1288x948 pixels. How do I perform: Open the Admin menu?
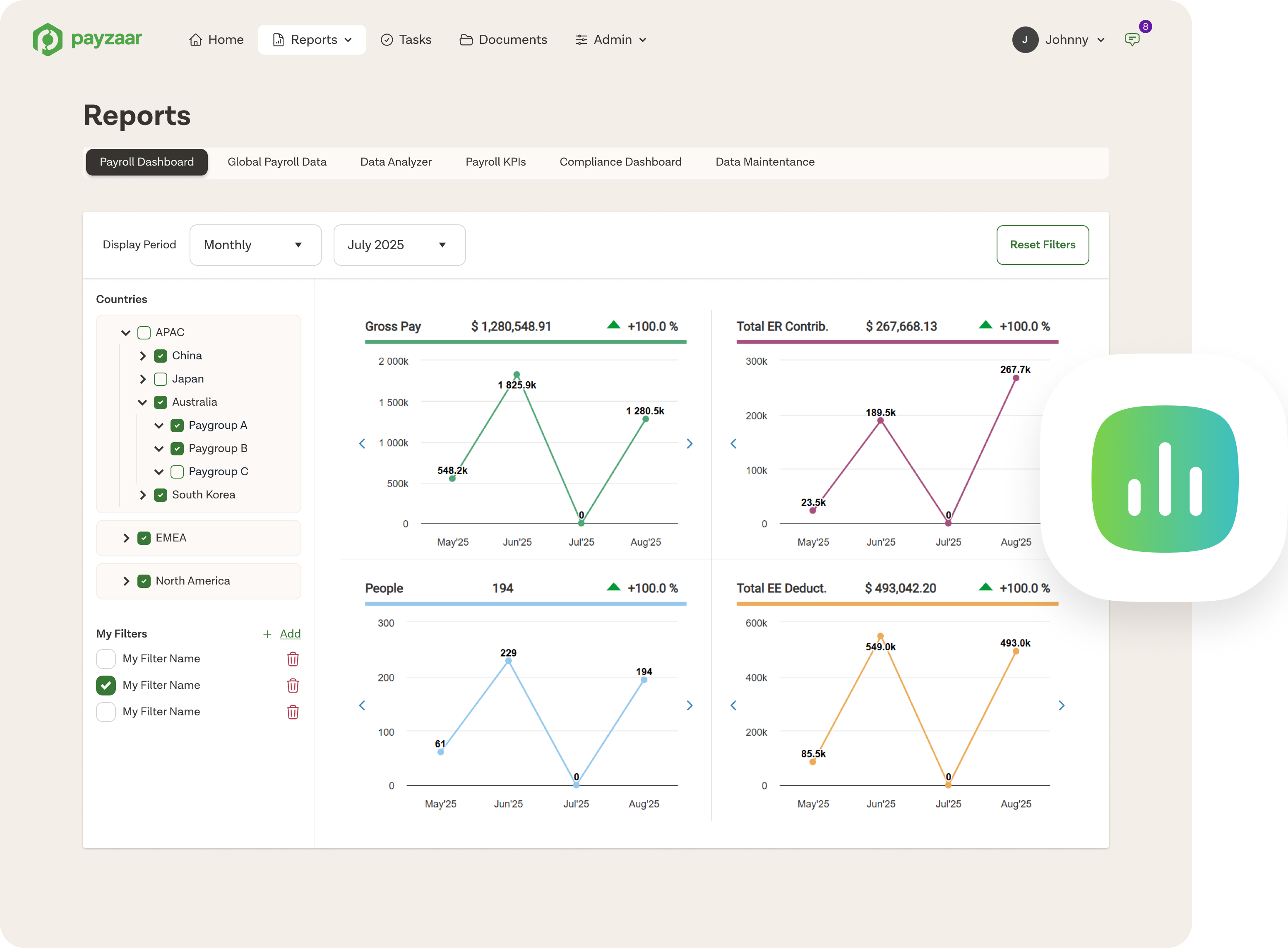pos(611,40)
